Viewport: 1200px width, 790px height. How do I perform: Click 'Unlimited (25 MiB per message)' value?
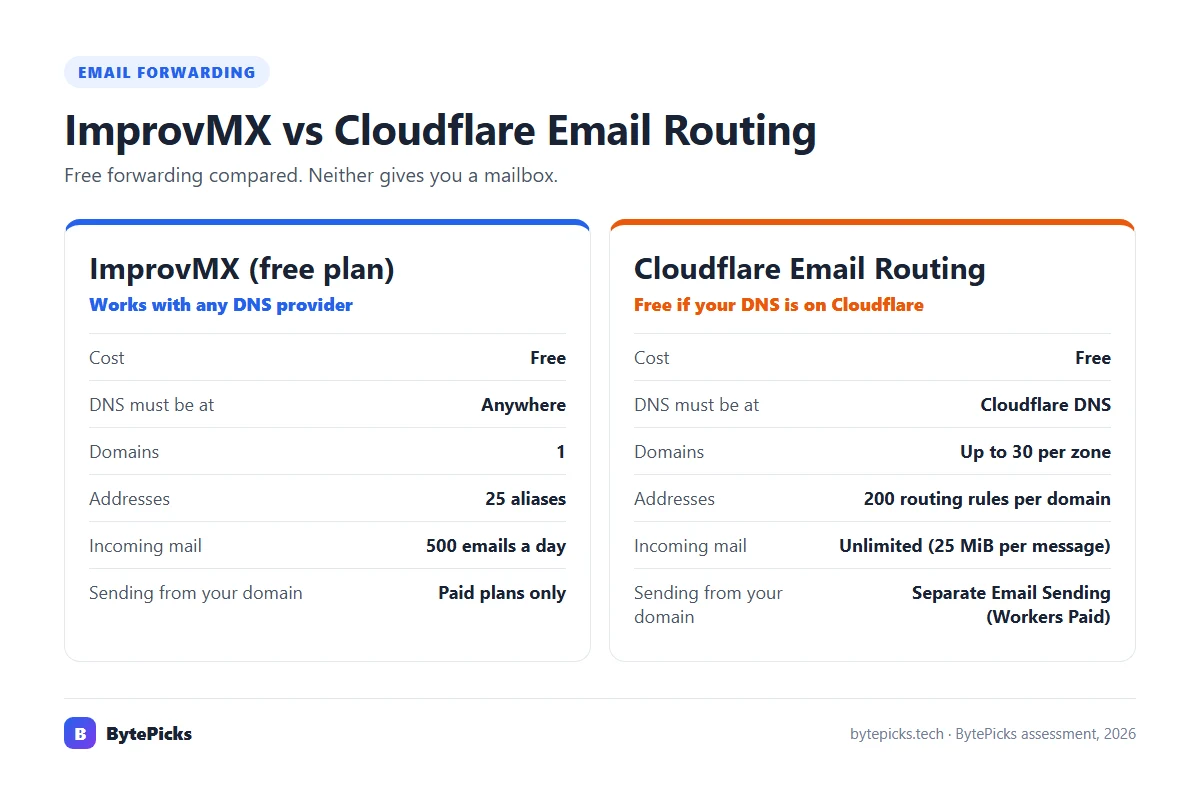pyautogui.click(x=975, y=546)
